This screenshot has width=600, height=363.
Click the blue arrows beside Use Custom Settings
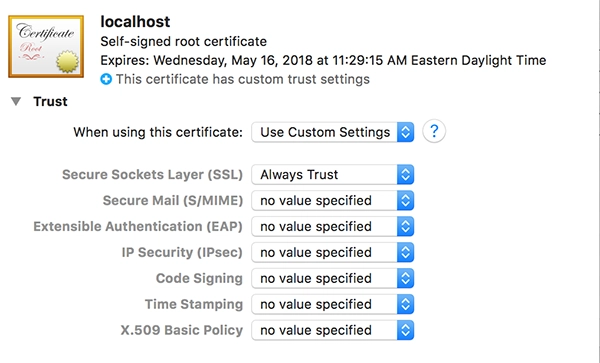(406, 132)
